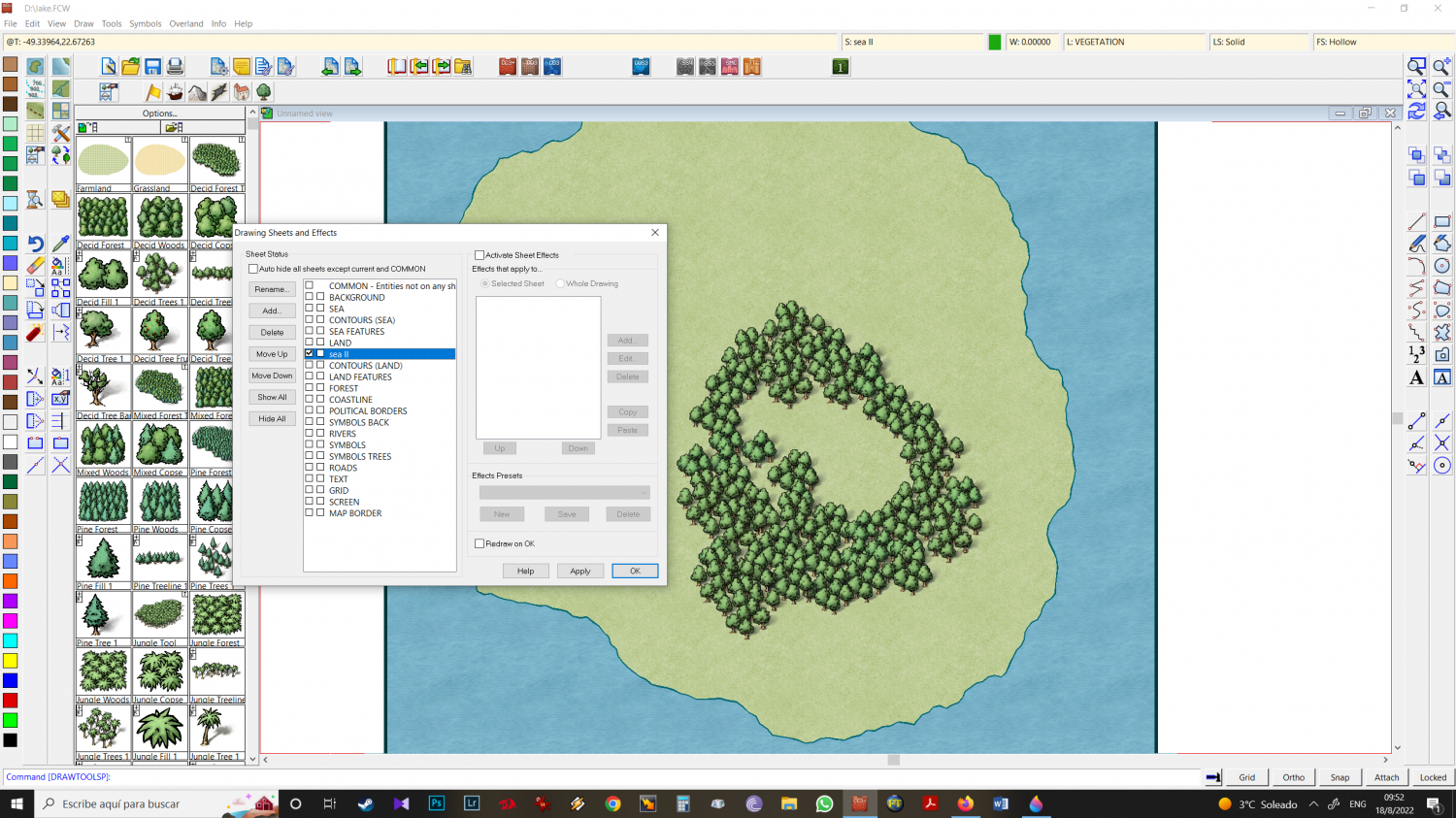Select the black color swatch
Screen dimensions: 1456x818
pyautogui.click(x=10, y=740)
